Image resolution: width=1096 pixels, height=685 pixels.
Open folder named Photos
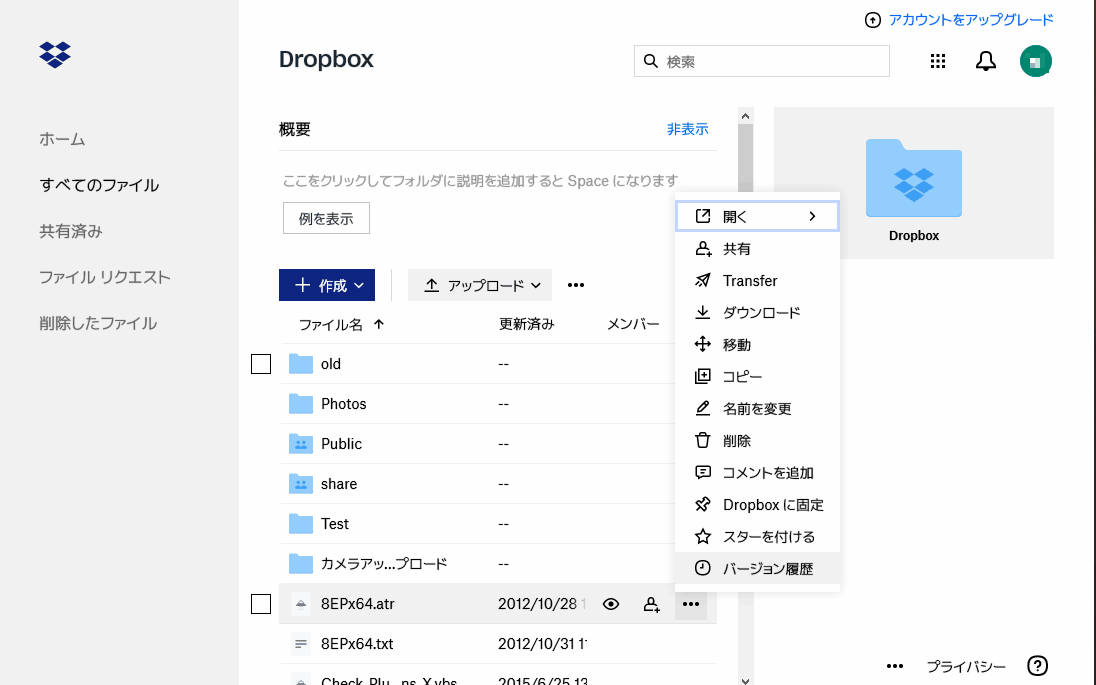343,404
